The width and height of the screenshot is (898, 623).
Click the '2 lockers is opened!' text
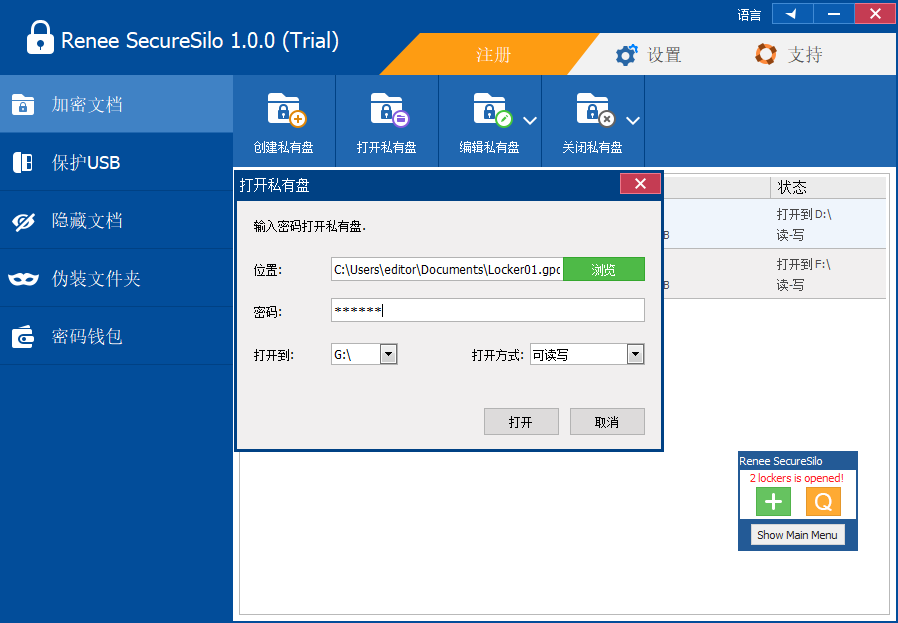click(x=797, y=478)
